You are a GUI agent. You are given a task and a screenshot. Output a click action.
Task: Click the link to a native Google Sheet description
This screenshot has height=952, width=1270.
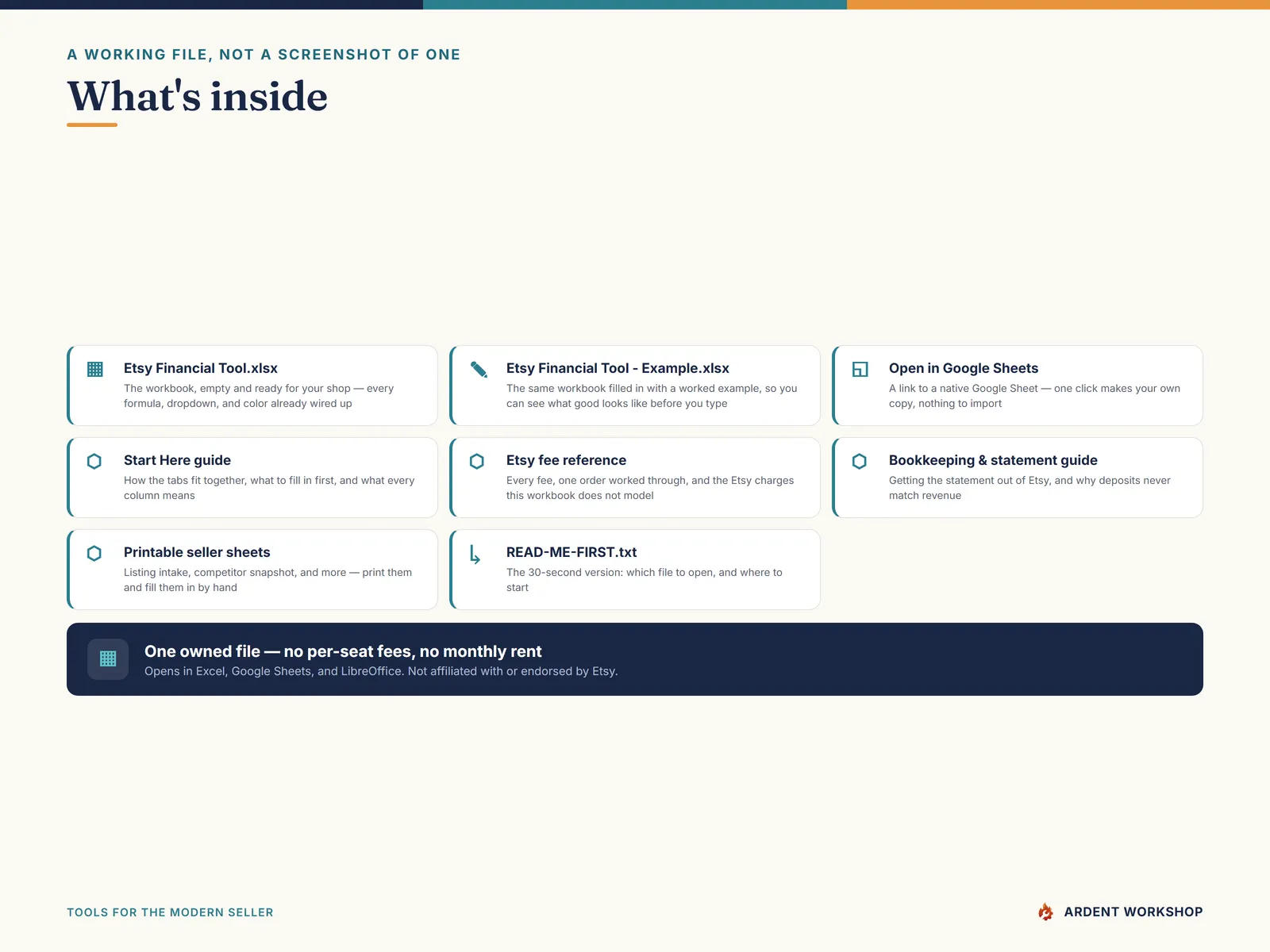click(1034, 396)
